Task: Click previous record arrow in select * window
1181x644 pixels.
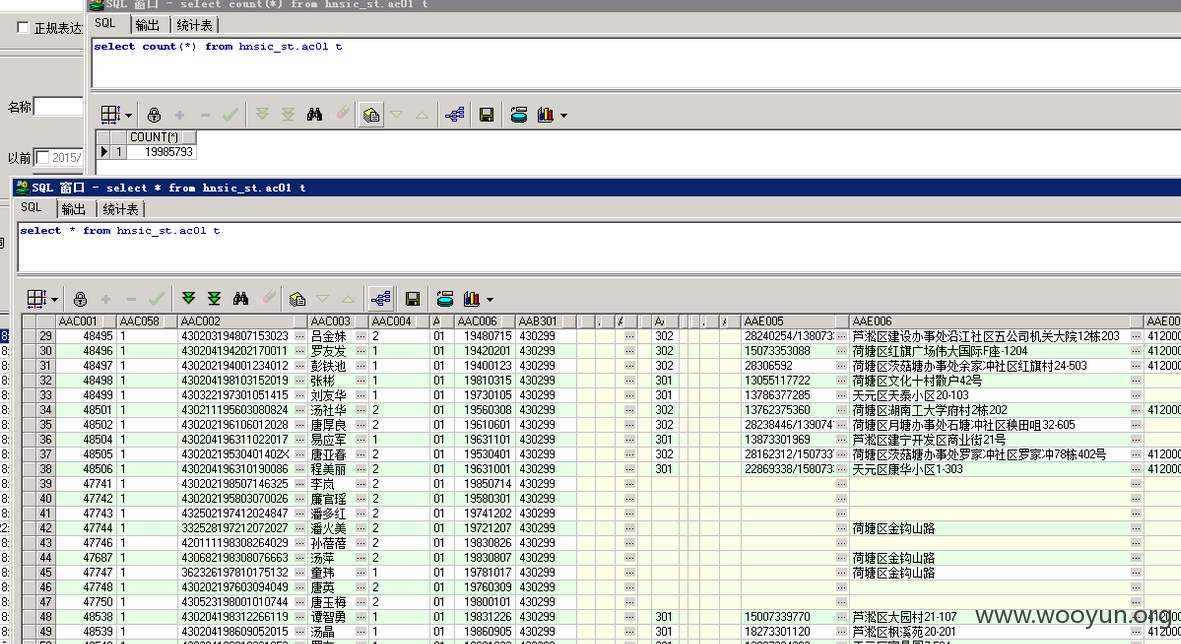Action: [x=348, y=298]
